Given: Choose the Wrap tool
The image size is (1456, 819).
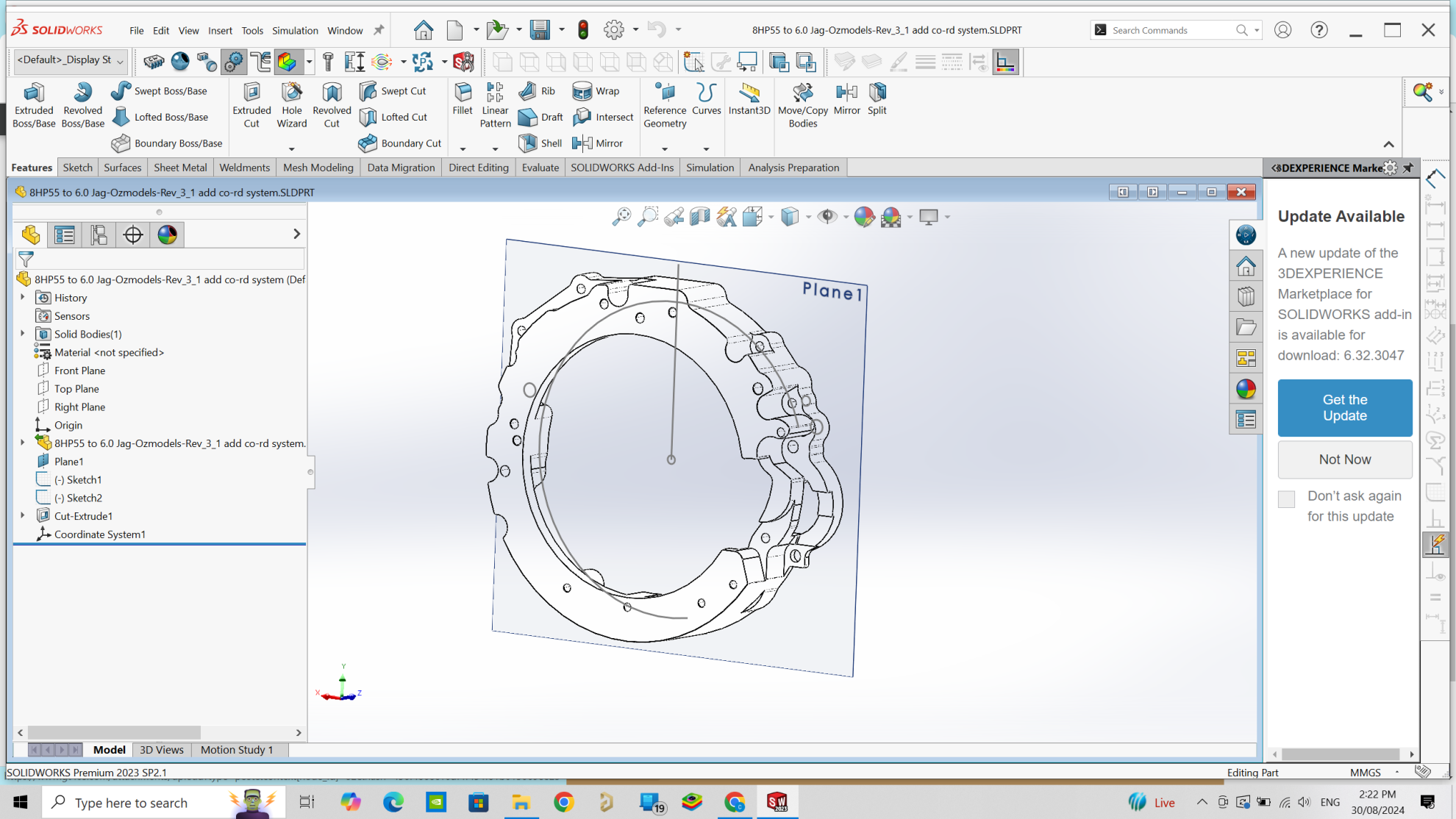Looking at the screenshot, I should click(x=596, y=90).
